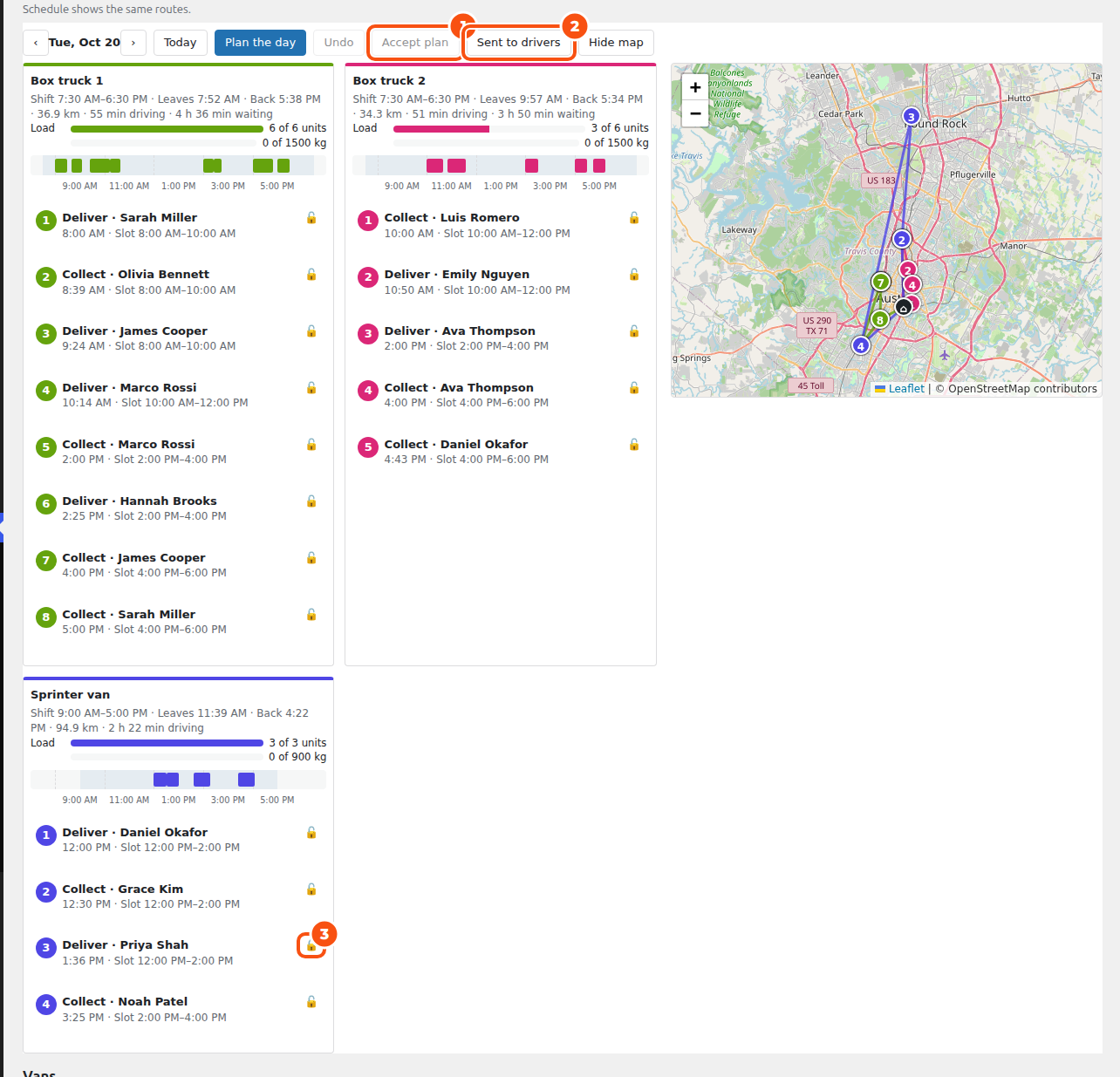Open the OpenStreetMap contributors link
This screenshot has height=1077, width=1120.
click(x=1022, y=389)
